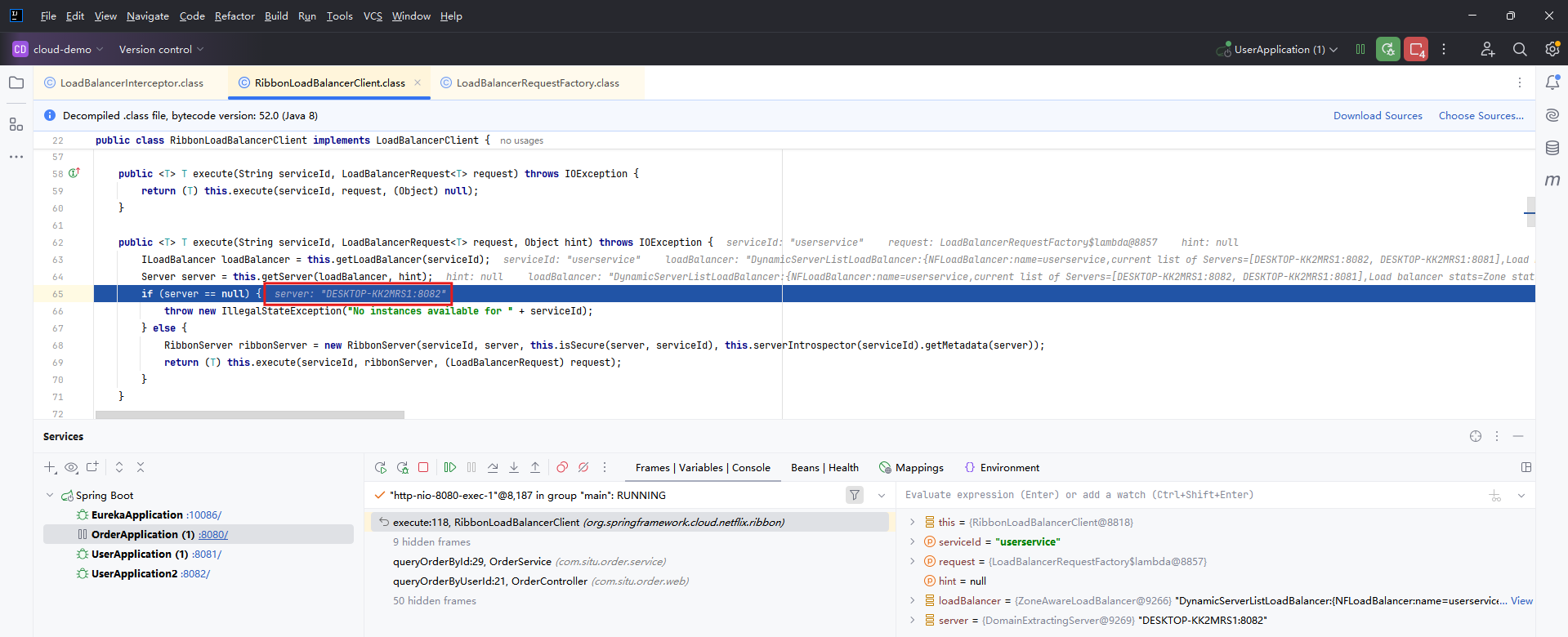Screen dimensions: 1568x637
Task: Expand the serviceId variable node
Action: tap(913, 541)
